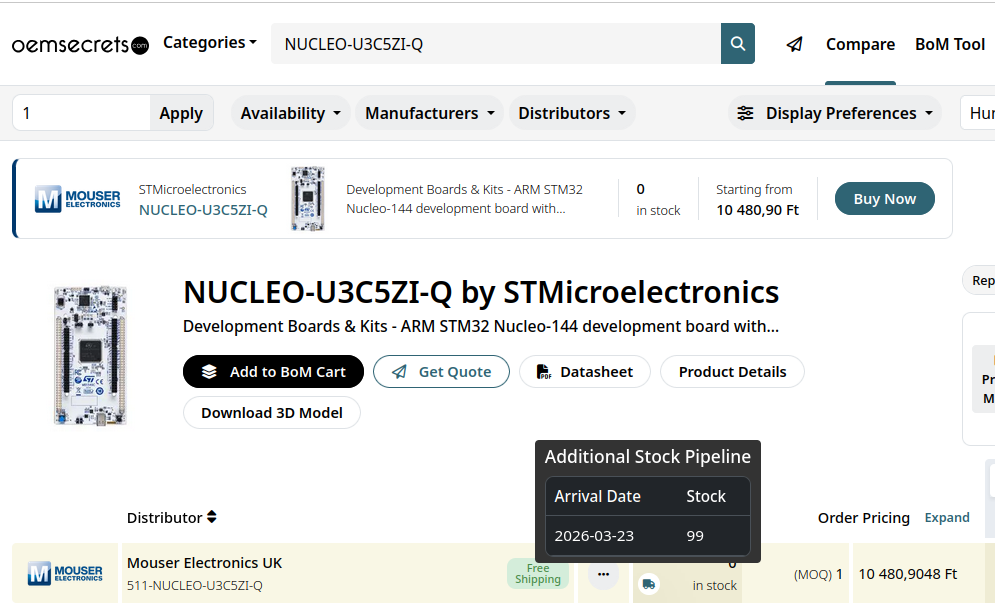Open the Categories dropdown
Screen dimensions: 995x604
[210, 43]
